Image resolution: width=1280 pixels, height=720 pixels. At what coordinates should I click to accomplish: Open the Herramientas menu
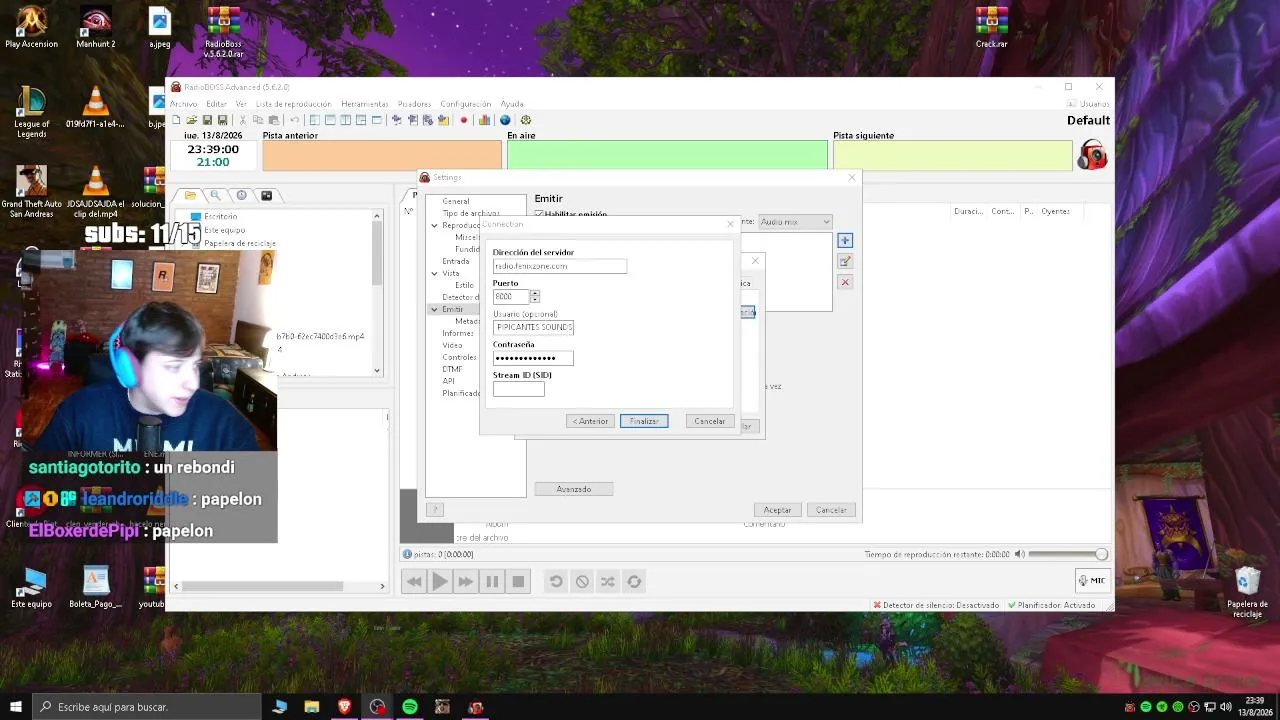(x=364, y=104)
